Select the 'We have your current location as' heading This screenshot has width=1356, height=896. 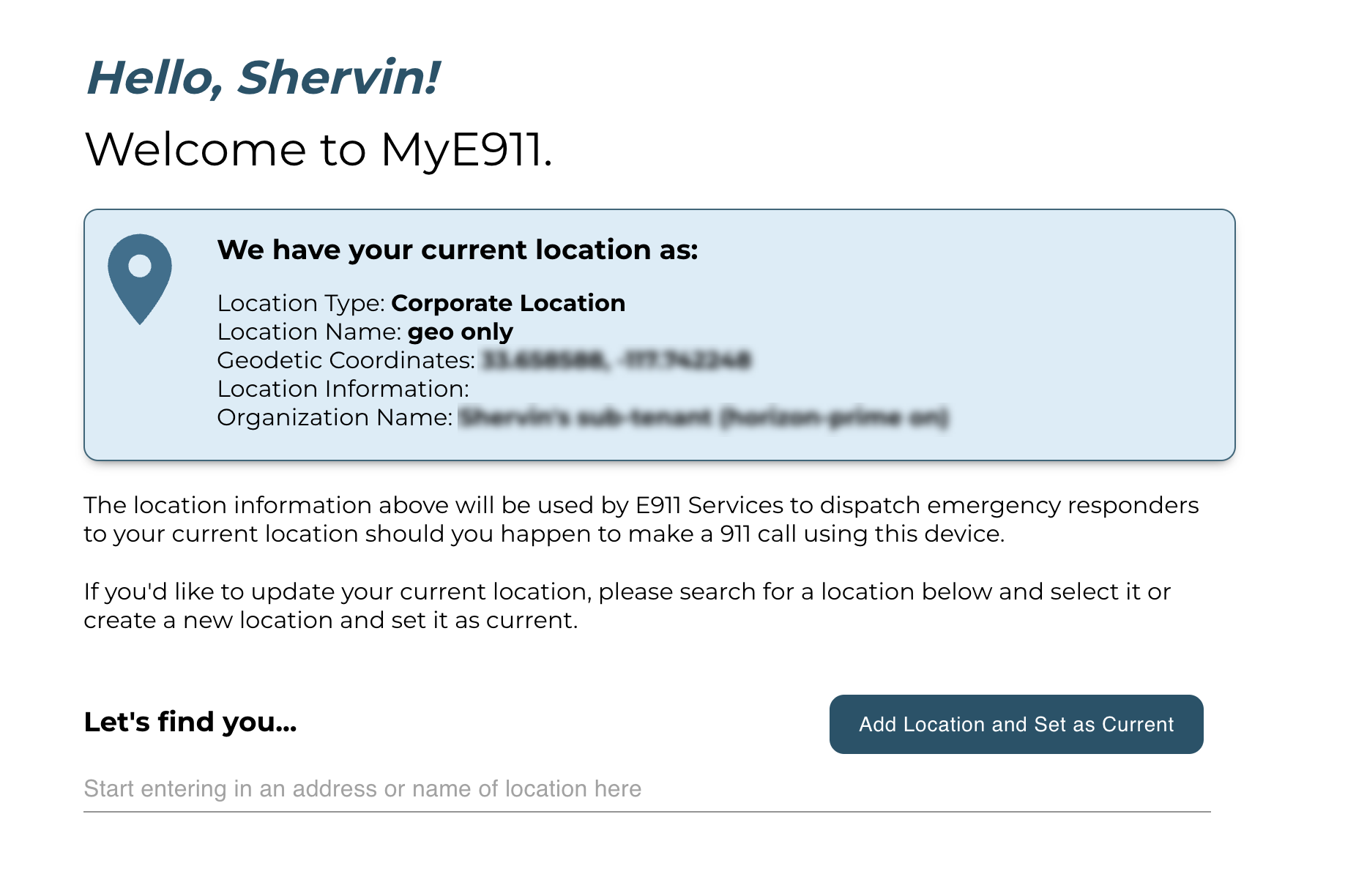point(458,250)
